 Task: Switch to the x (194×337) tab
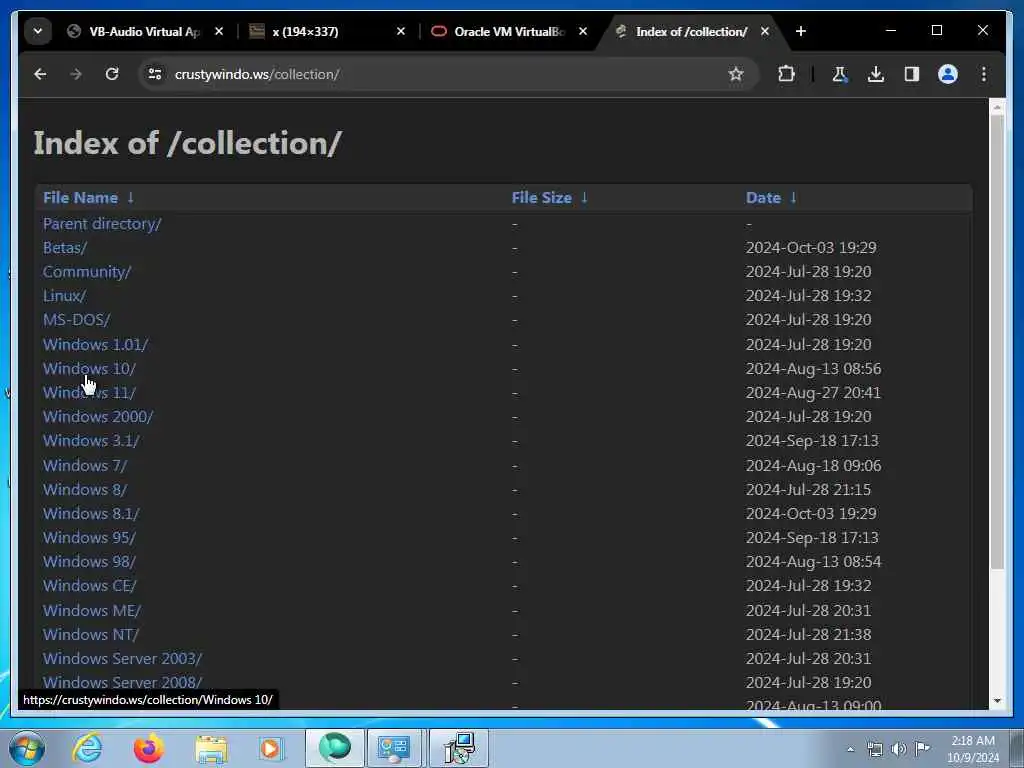306,31
